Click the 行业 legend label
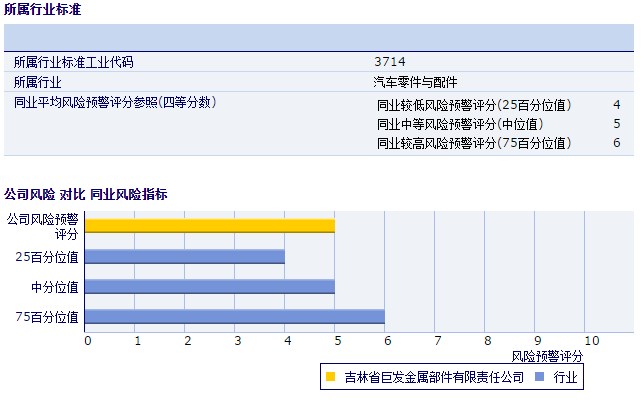 pos(565,378)
